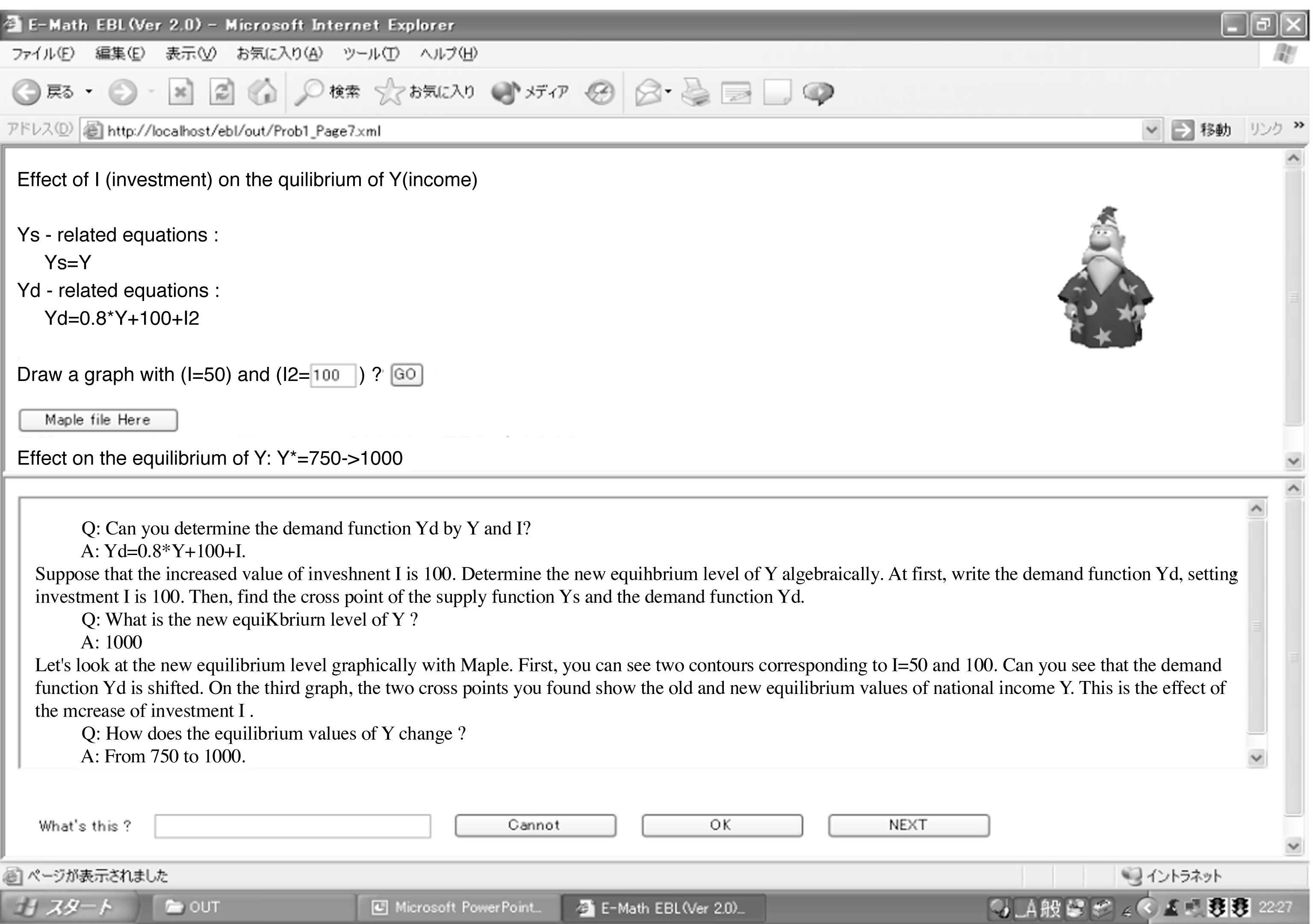Click the GO button beside I2 field
Image resolution: width=1313 pixels, height=924 pixels.
click(407, 375)
